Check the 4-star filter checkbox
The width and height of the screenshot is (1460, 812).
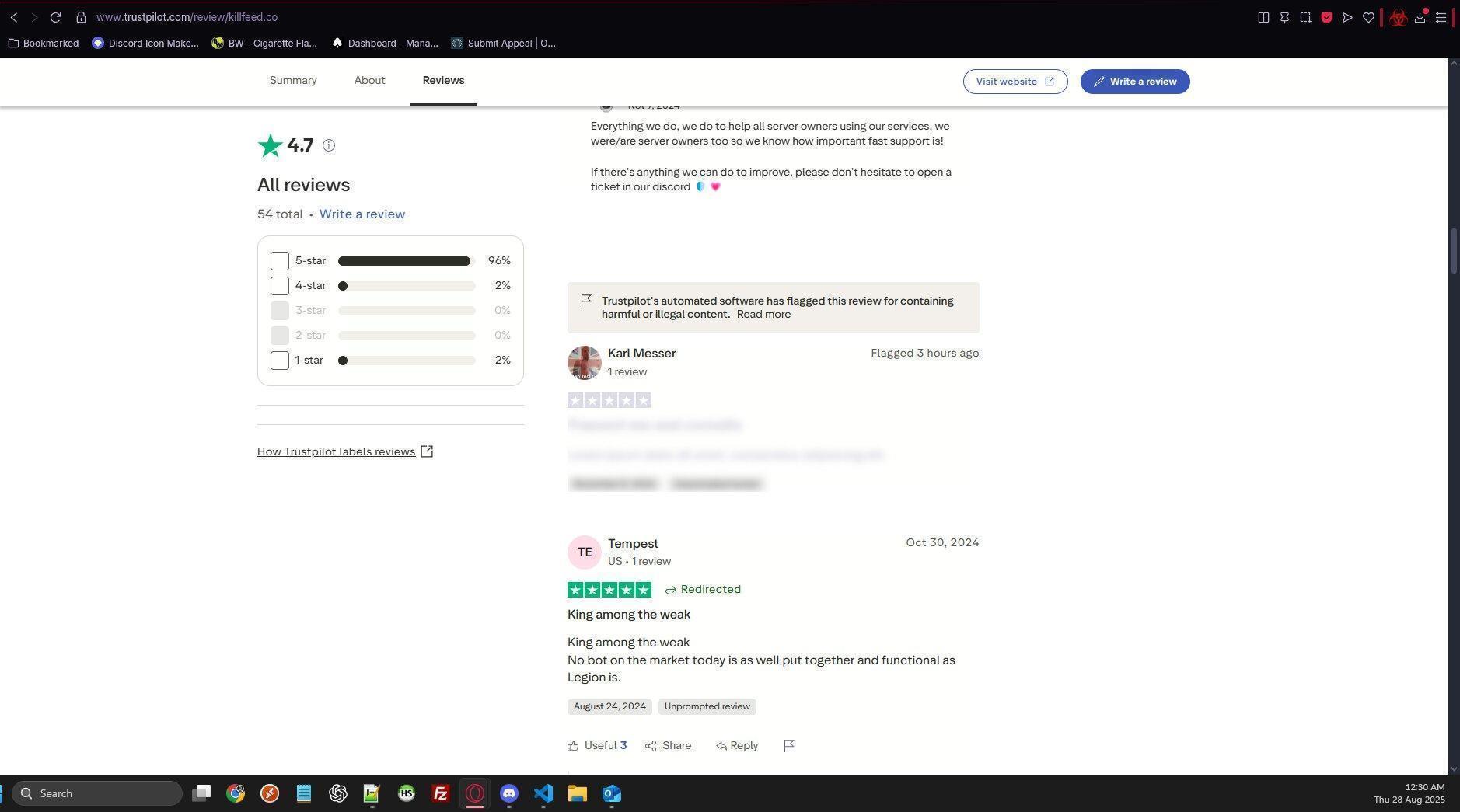(280, 286)
